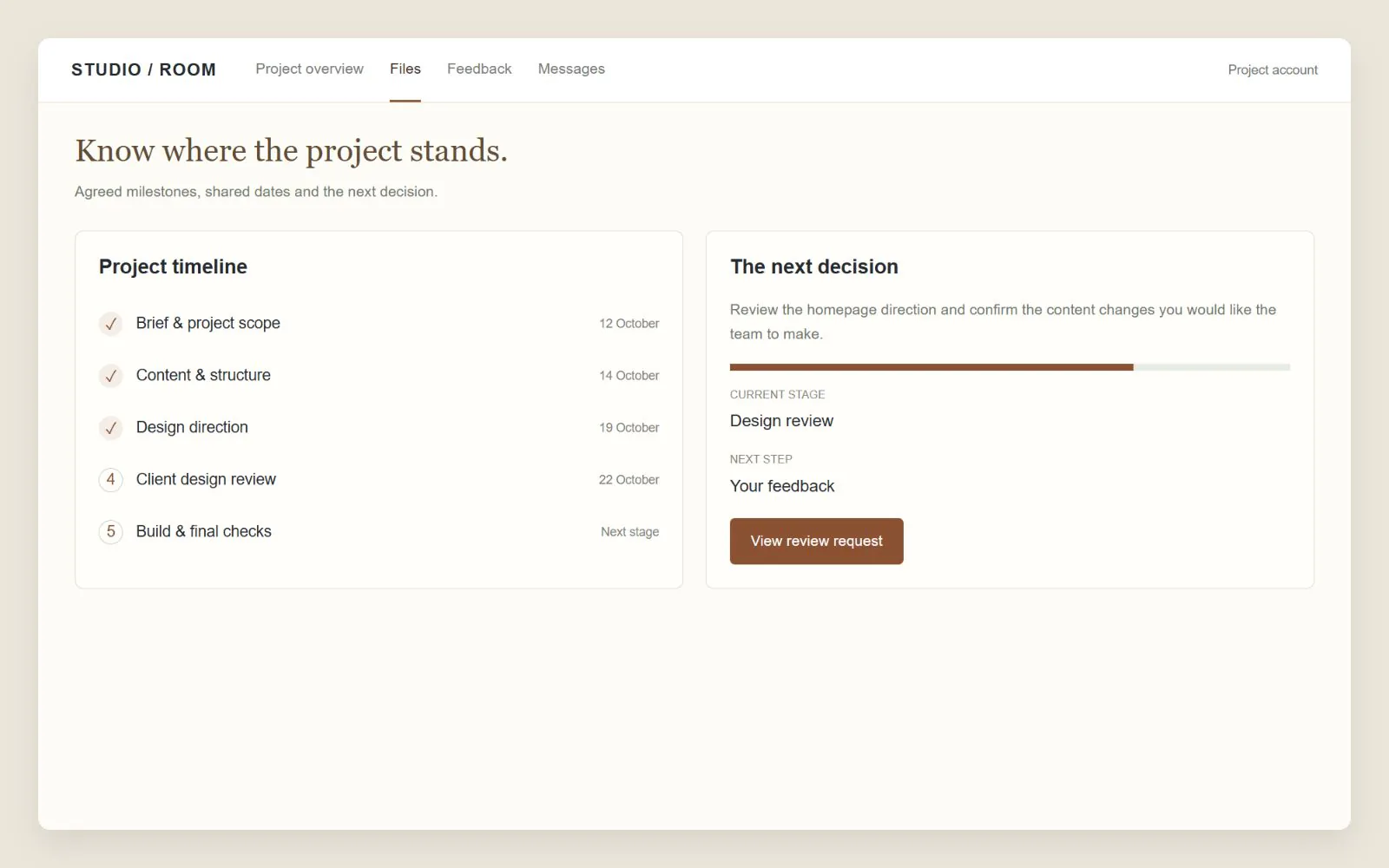Switch to the Files tab

point(405,69)
